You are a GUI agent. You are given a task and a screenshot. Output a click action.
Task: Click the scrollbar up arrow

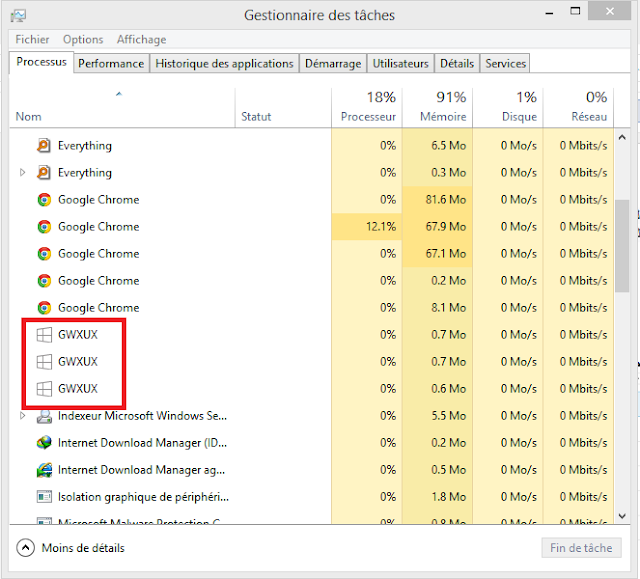tap(622, 138)
